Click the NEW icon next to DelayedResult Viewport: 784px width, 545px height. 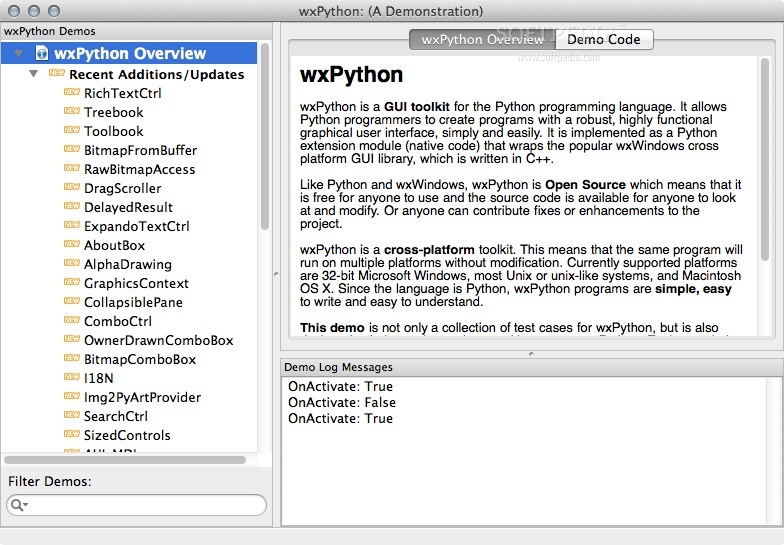tap(72, 206)
